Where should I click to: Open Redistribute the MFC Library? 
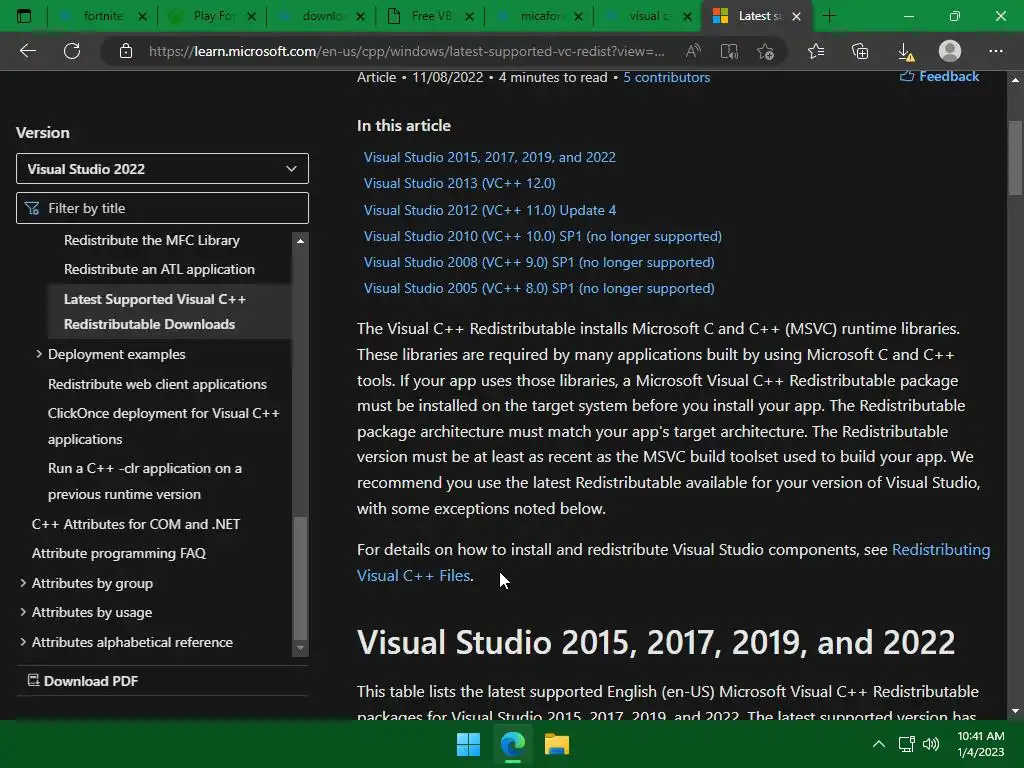coord(152,240)
